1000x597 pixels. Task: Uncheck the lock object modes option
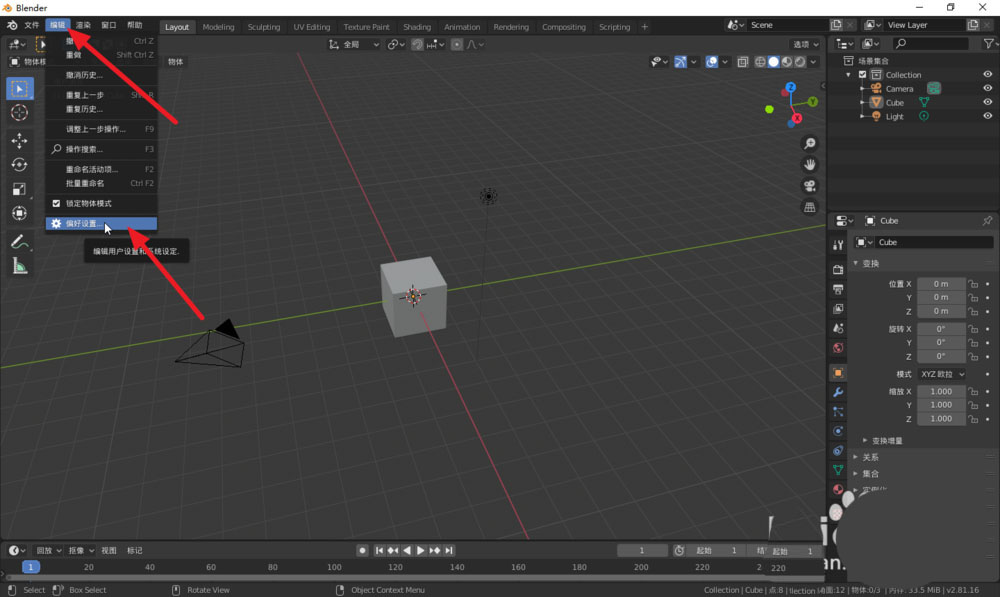(x=54, y=204)
